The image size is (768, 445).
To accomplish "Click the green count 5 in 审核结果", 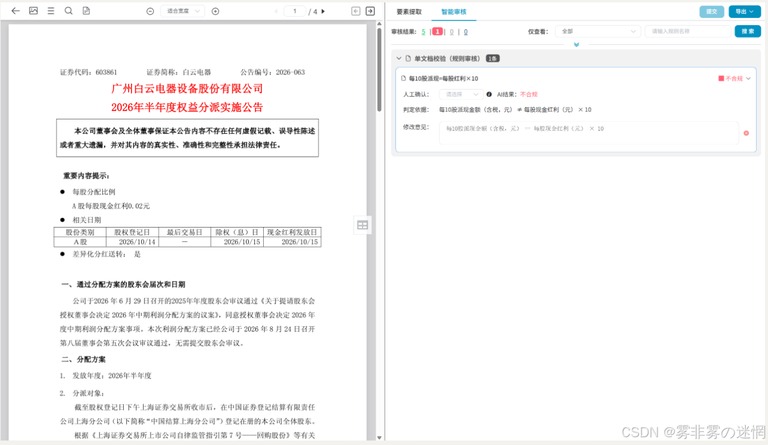I will pos(423,32).
